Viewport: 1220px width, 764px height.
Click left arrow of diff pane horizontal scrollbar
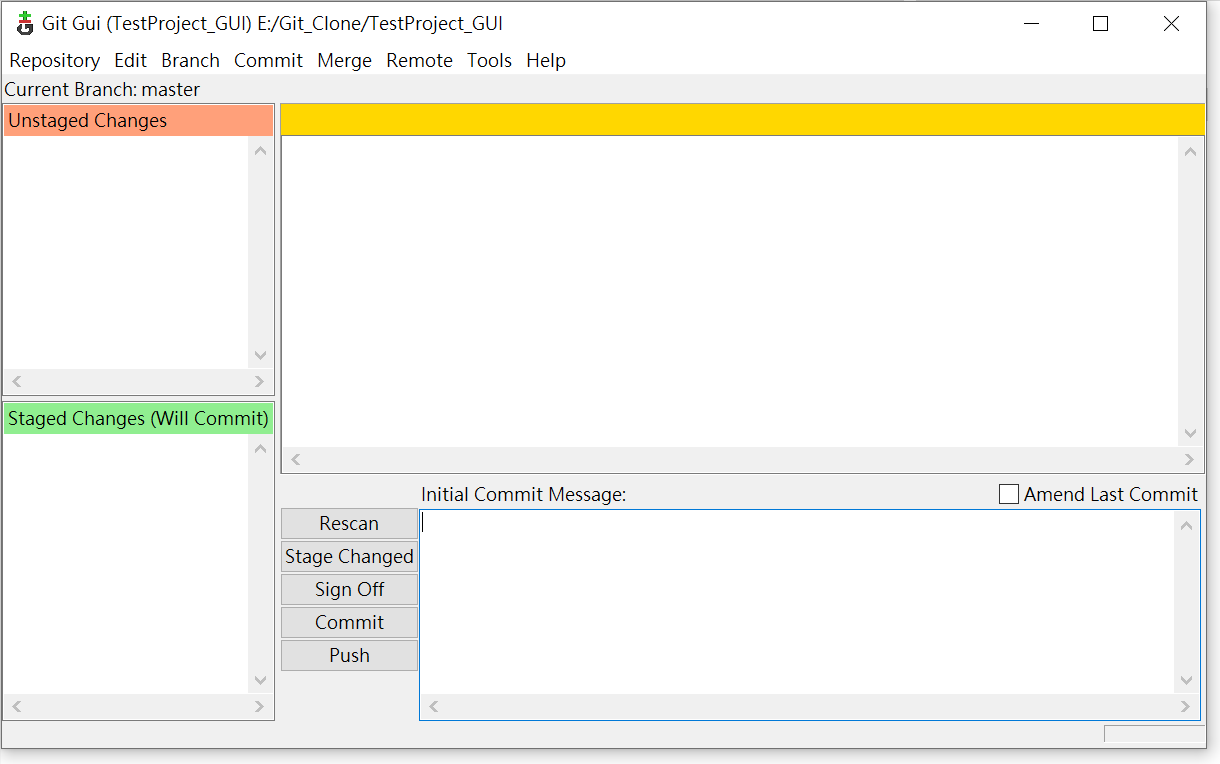295,460
